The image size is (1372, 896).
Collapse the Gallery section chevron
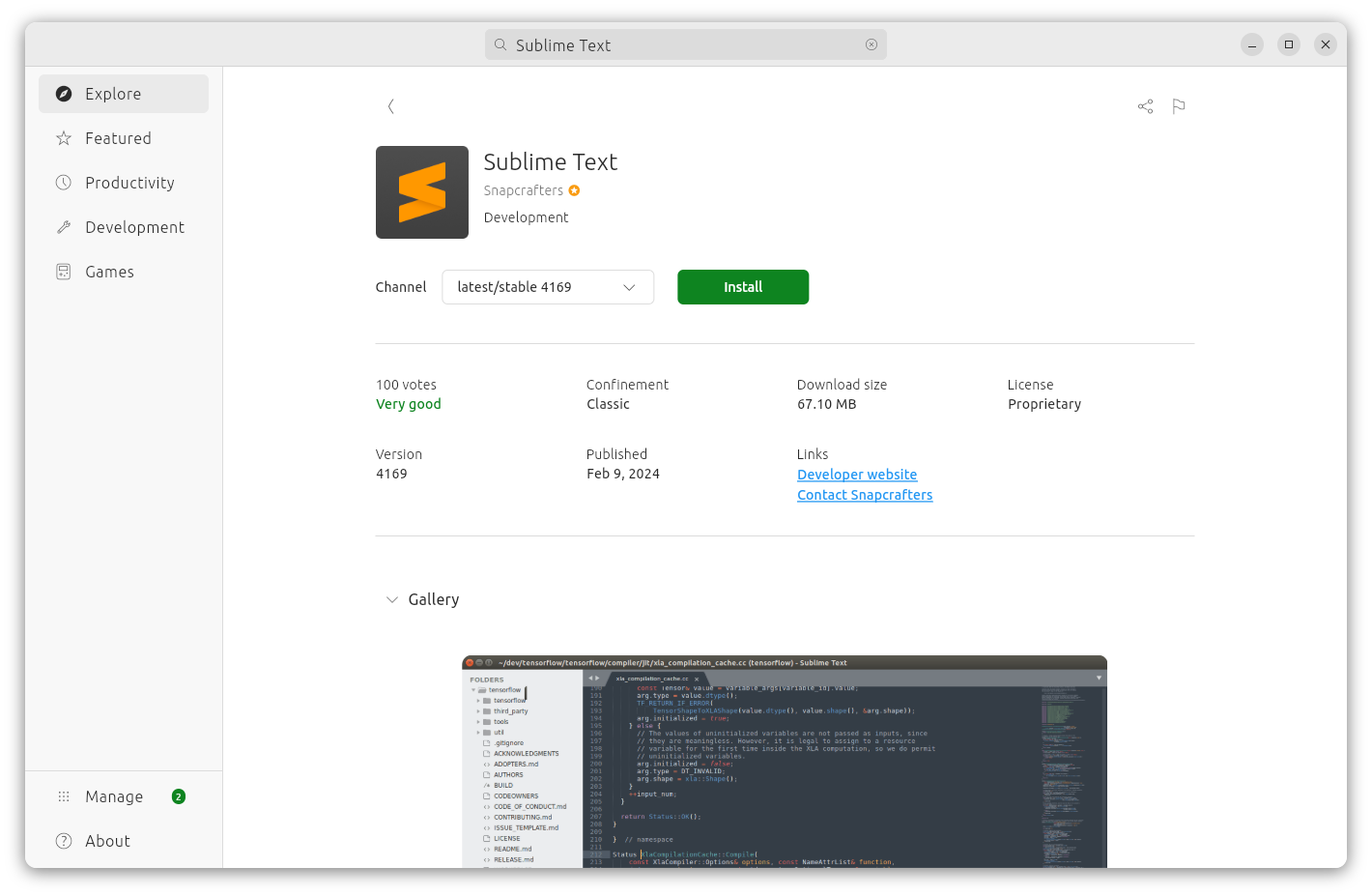[x=392, y=599]
